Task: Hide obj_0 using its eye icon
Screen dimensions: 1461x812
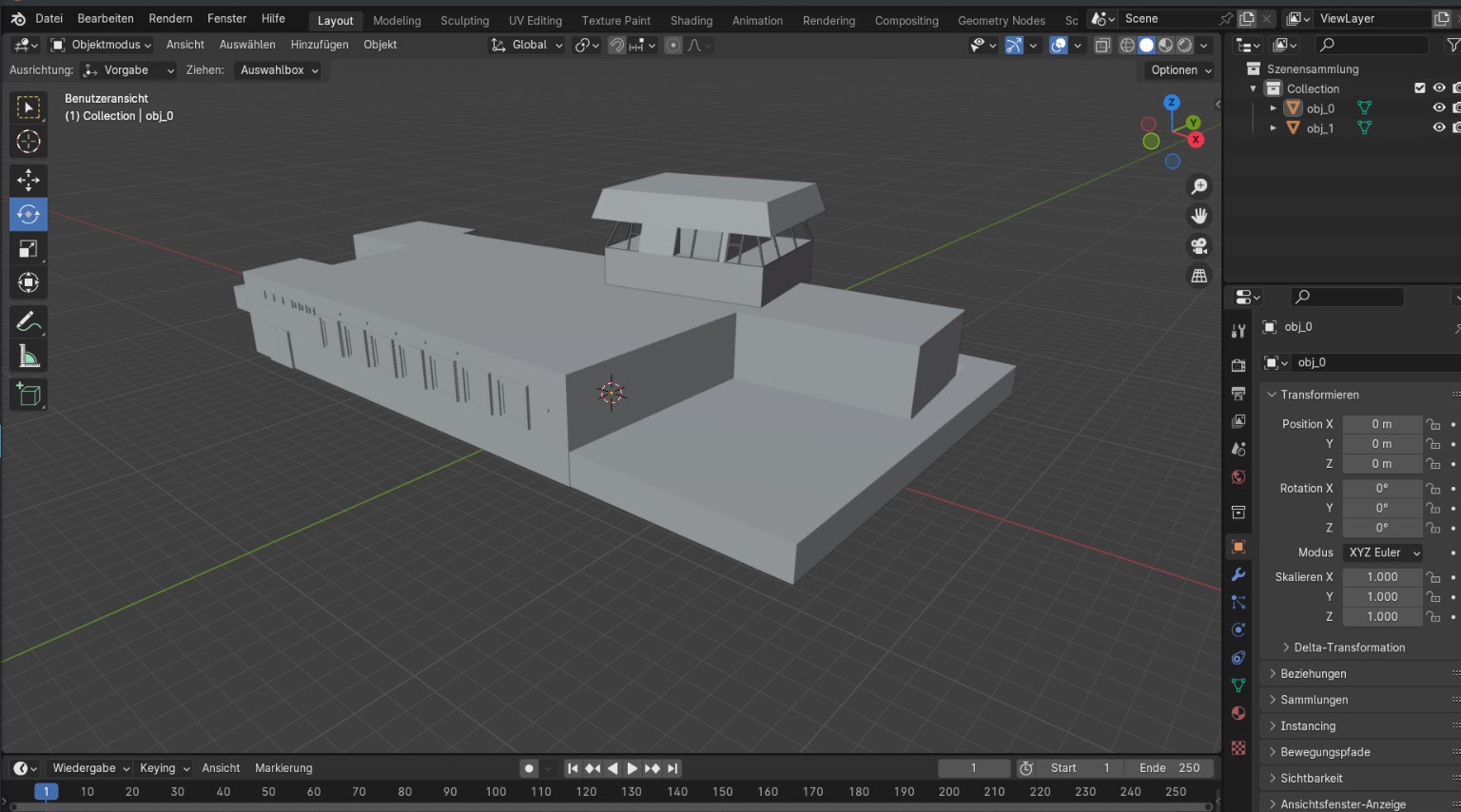Action: [1438, 108]
